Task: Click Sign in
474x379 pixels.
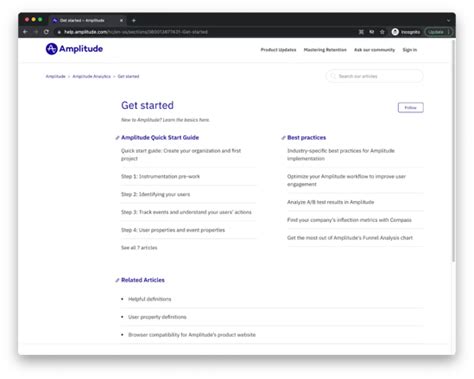Action: coord(410,50)
